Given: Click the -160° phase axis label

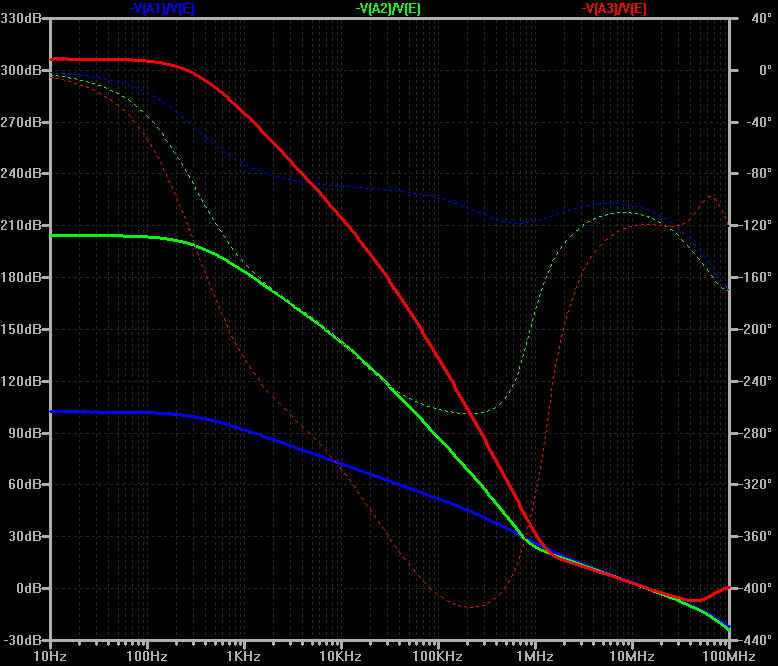Looking at the screenshot, I should [756, 277].
